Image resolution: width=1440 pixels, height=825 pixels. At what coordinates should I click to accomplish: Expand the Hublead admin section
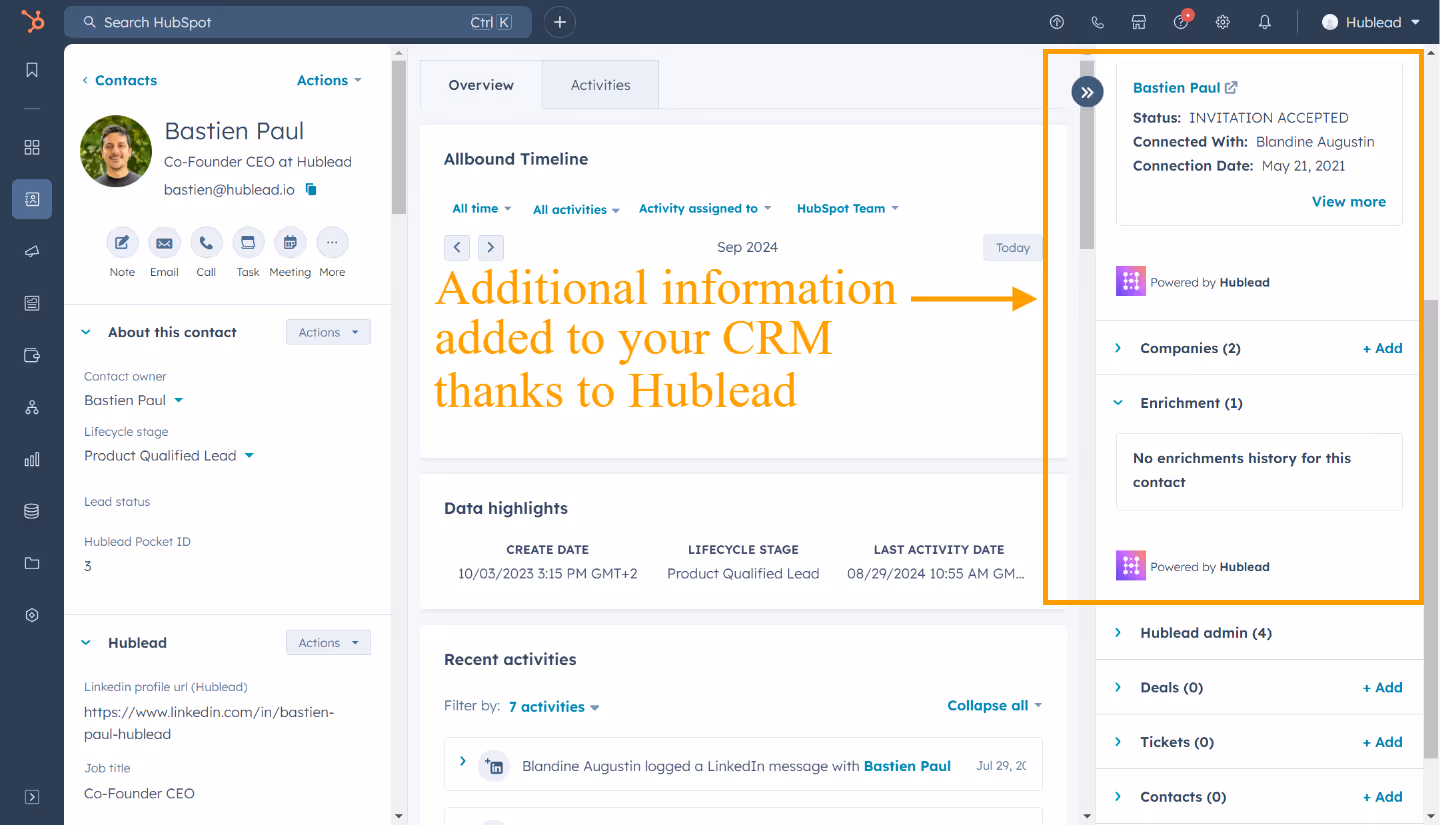click(1118, 632)
